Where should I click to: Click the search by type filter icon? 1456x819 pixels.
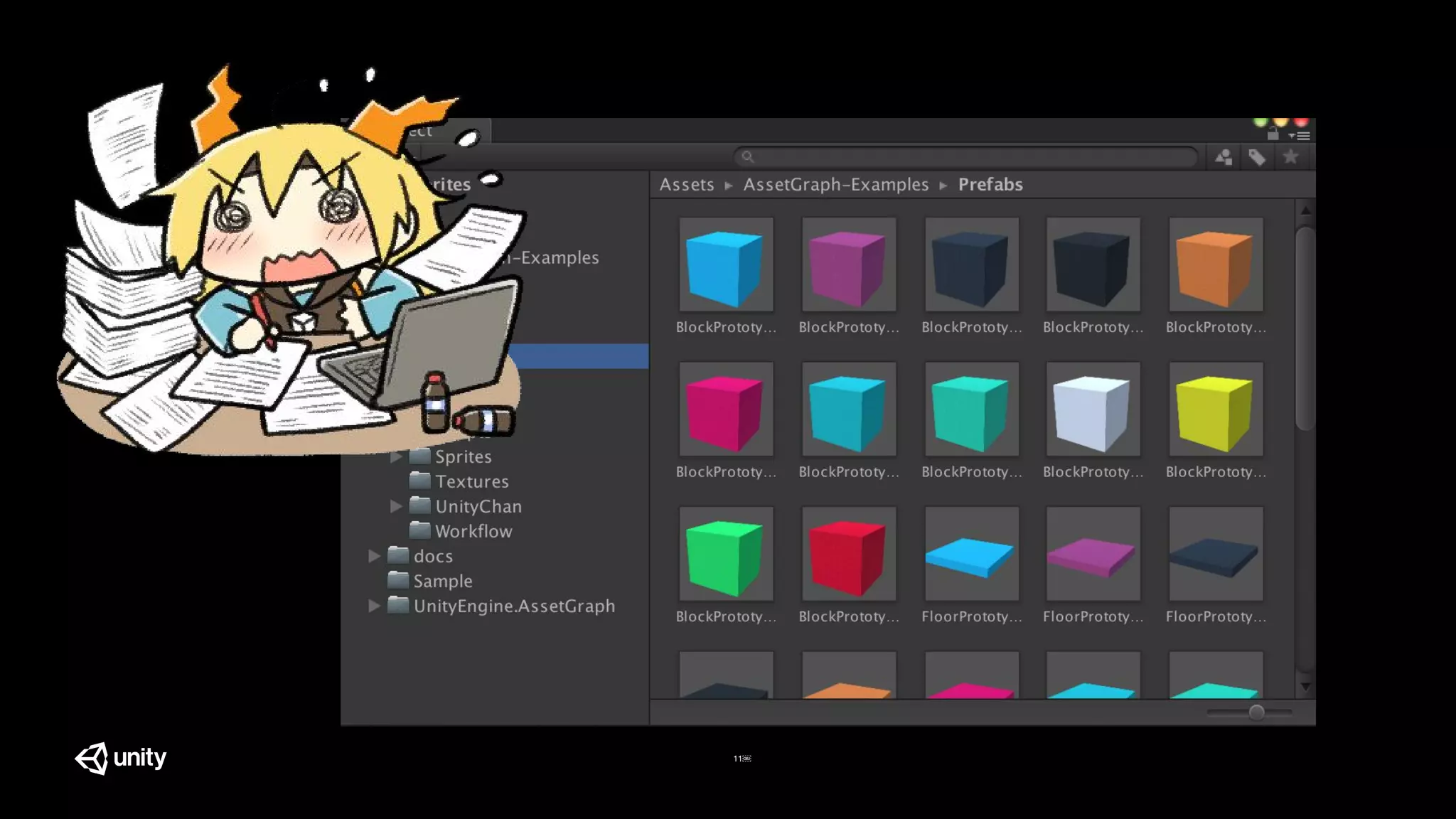[1224, 157]
